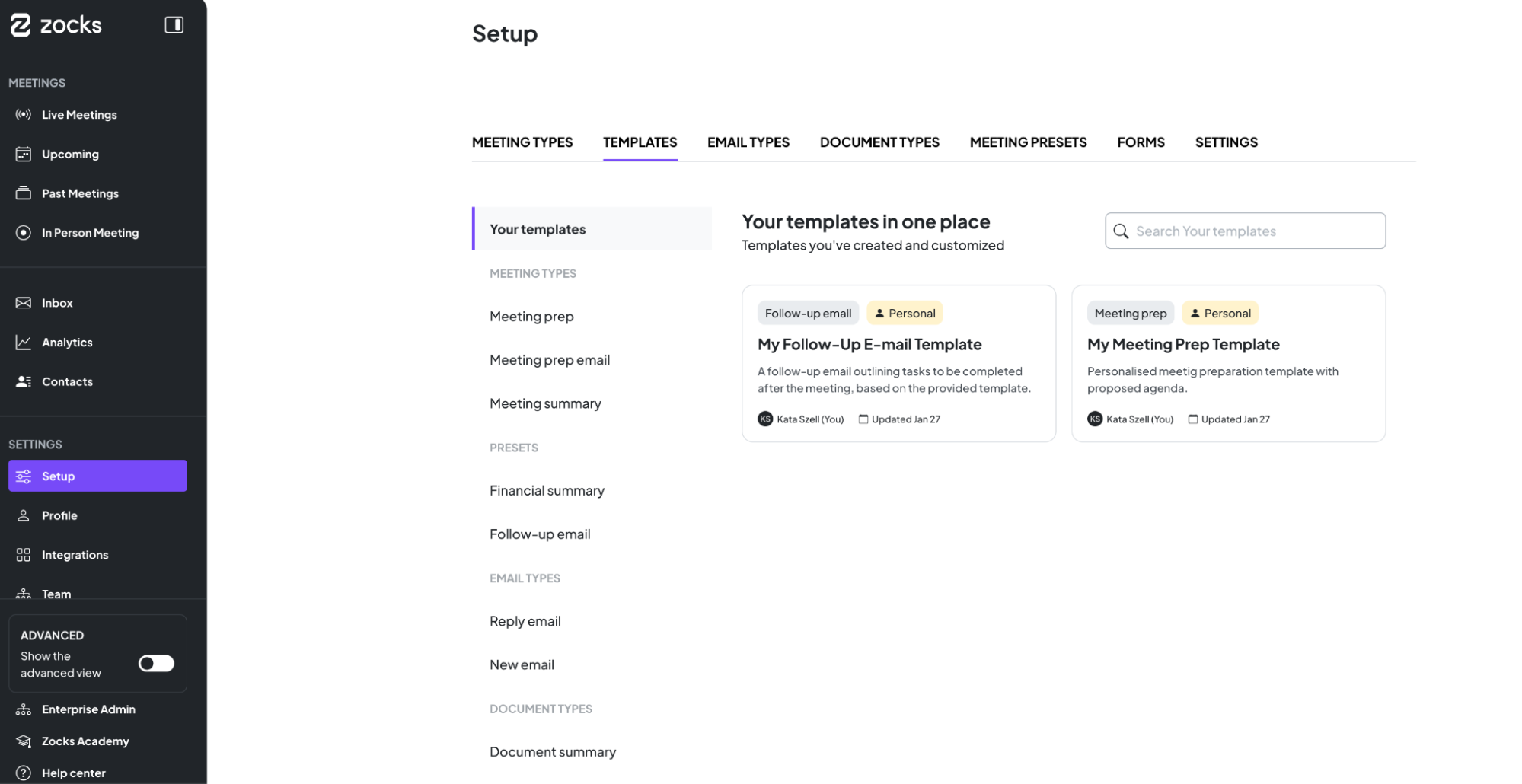Screen dimensions: 1522x784
Task: Open the Financial summary preset
Action: [x=547, y=490]
